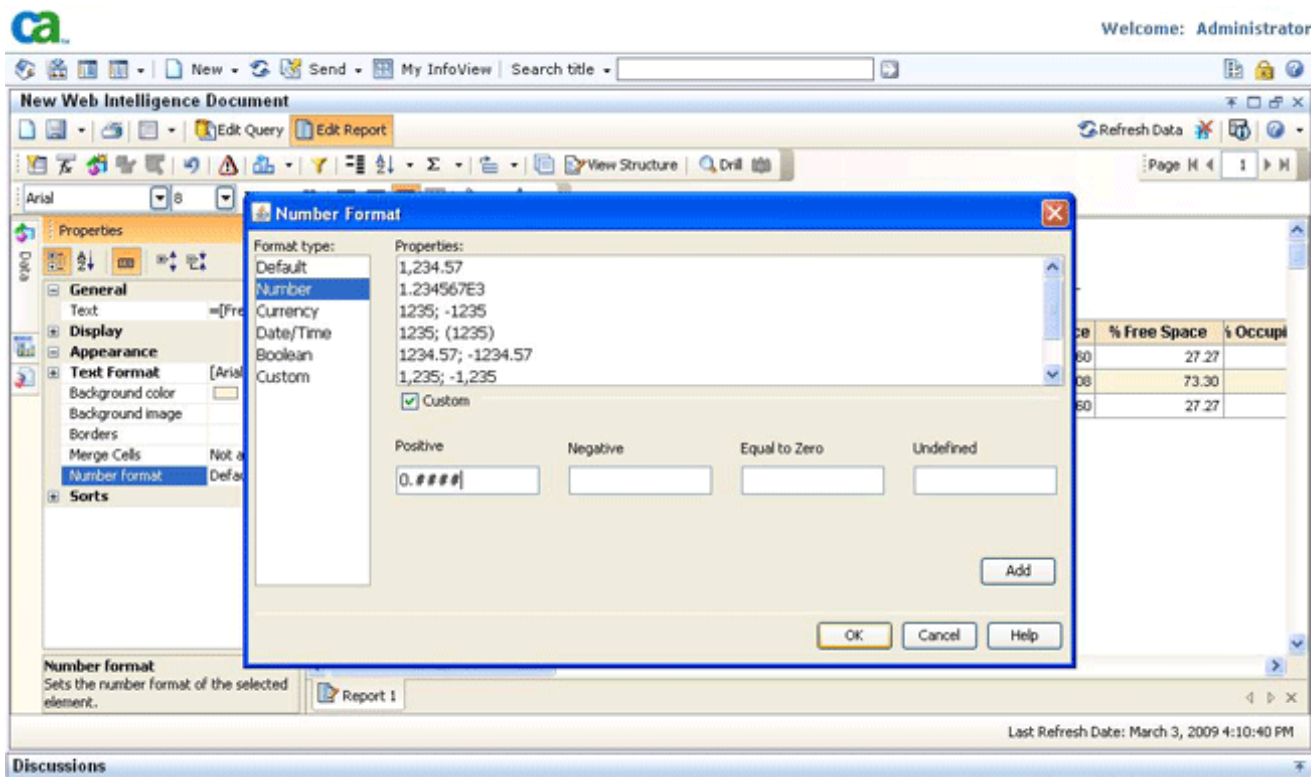Uncheck the Custom checkbox
The height and width of the screenshot is (780, 1311).
tap(409, 401)
